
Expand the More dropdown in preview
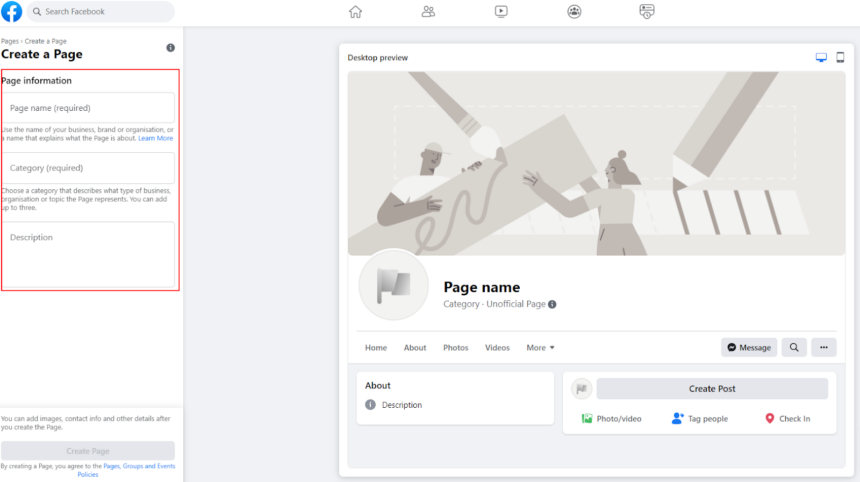click(540, 348)
